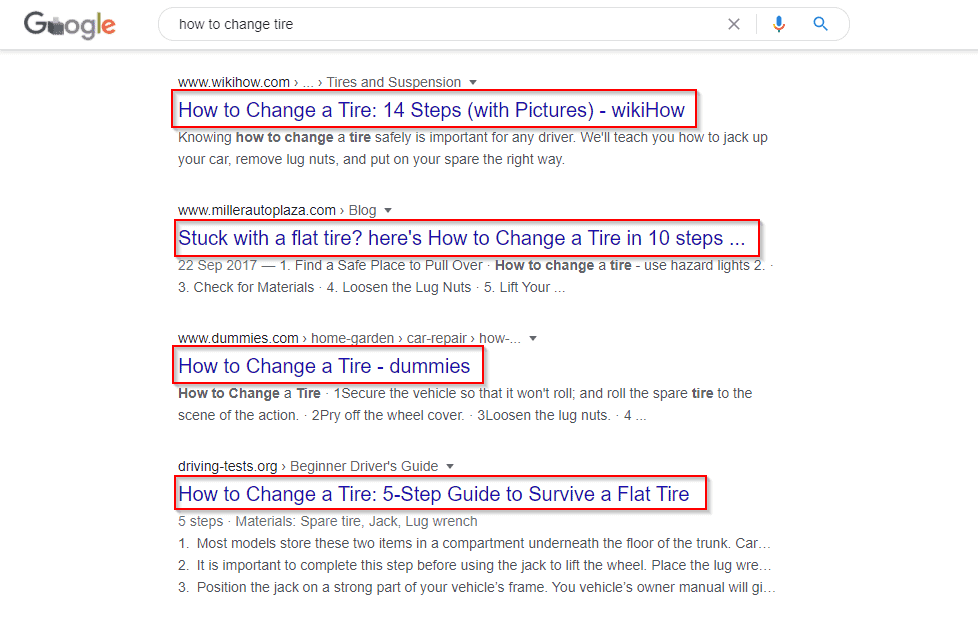Click the '5 steps · Materials' summary line

[x=328, y=521]
